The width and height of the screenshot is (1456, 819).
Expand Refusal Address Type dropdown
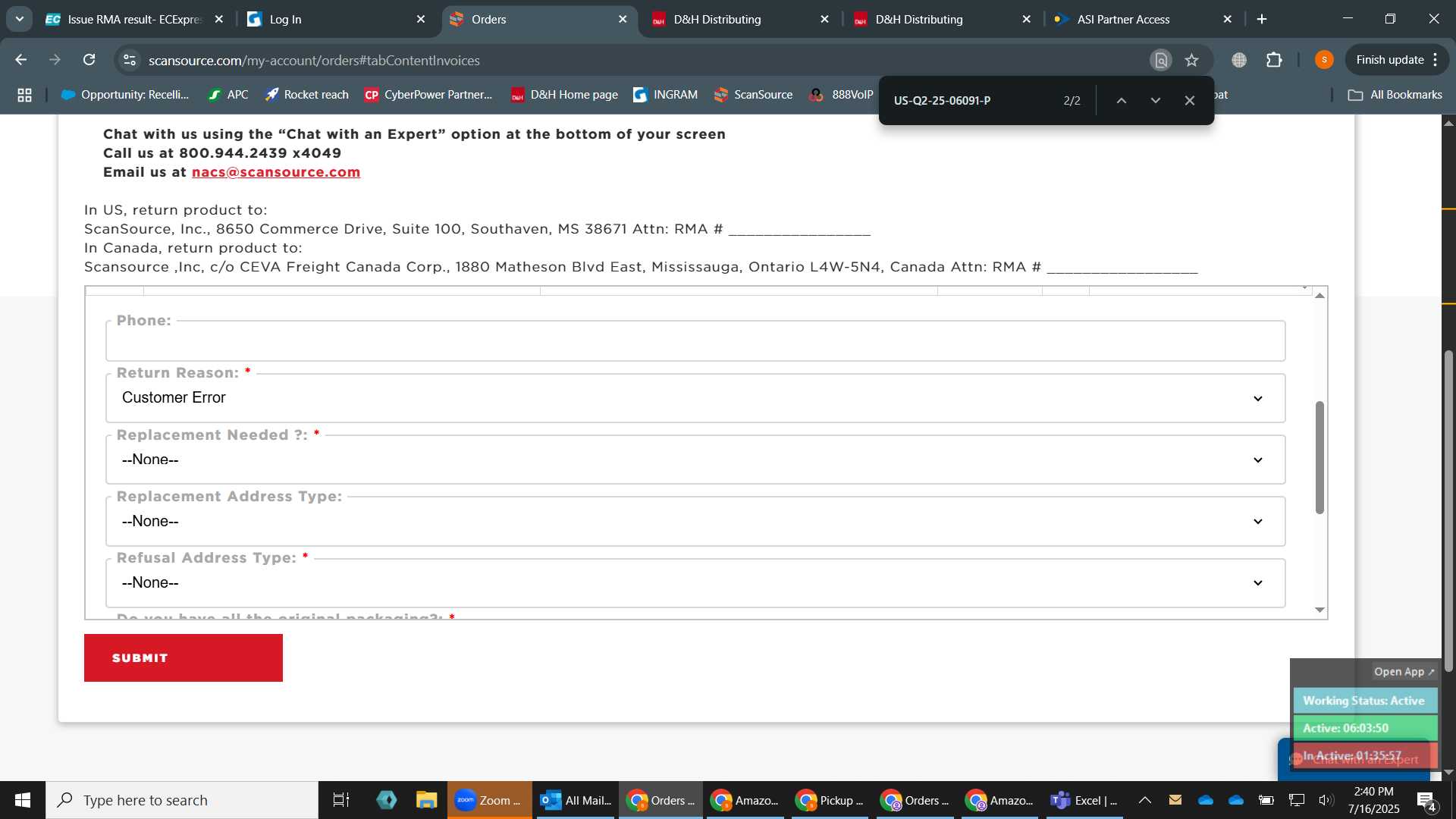click(x=695, y=582)
